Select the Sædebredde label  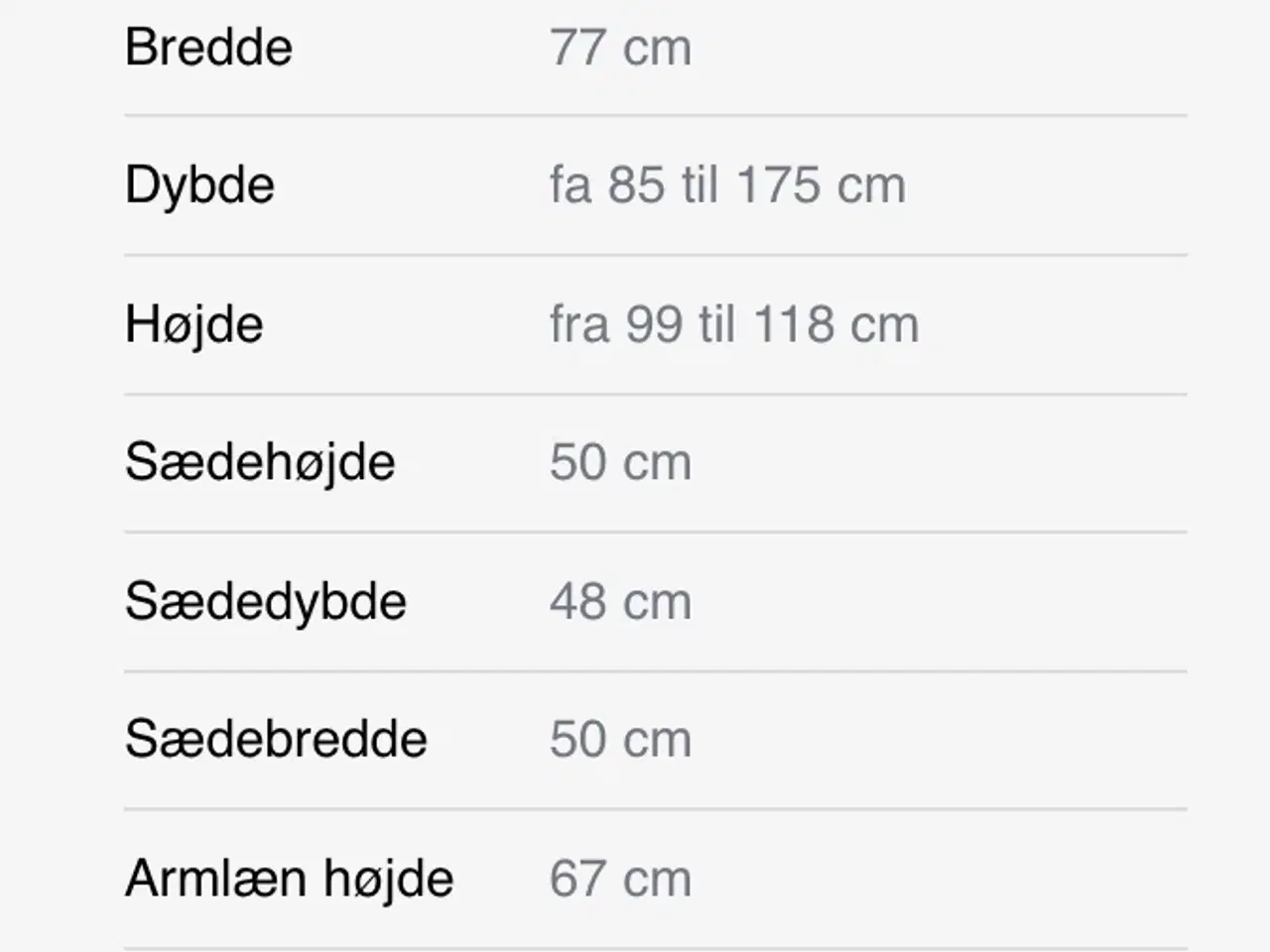click(x=276, y=739)
